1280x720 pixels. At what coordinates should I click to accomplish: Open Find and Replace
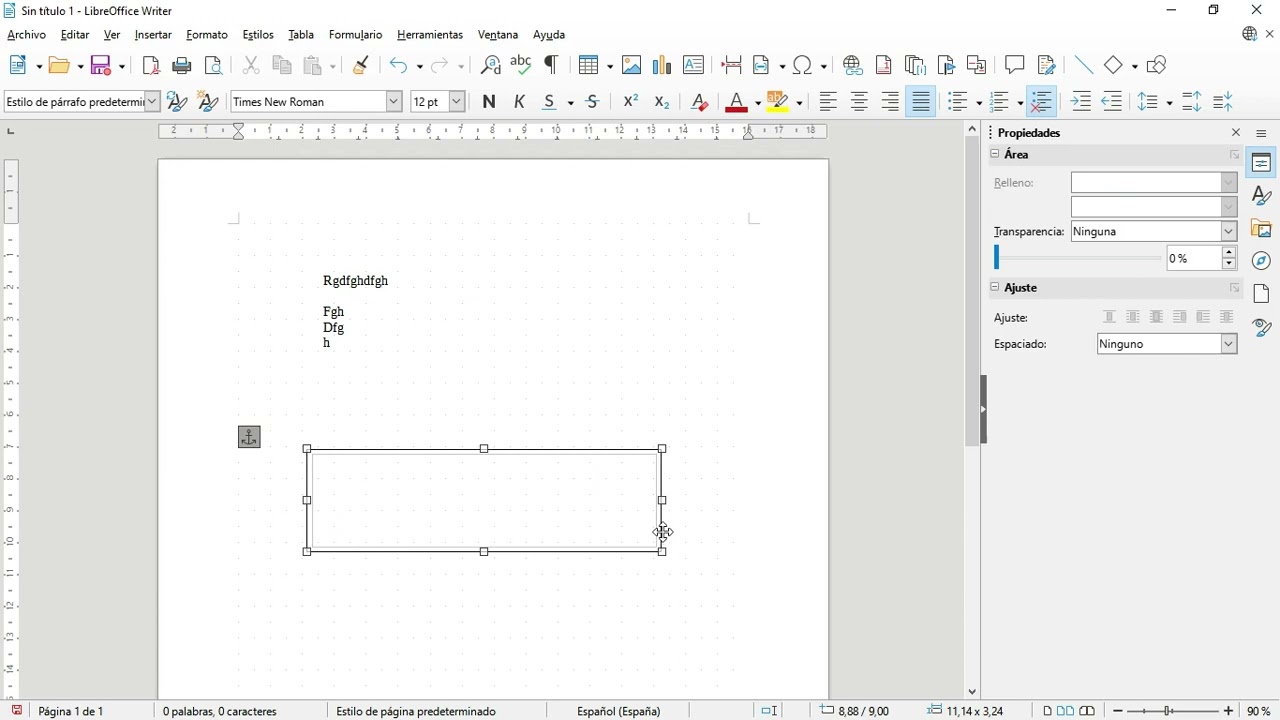coord(490,66)
